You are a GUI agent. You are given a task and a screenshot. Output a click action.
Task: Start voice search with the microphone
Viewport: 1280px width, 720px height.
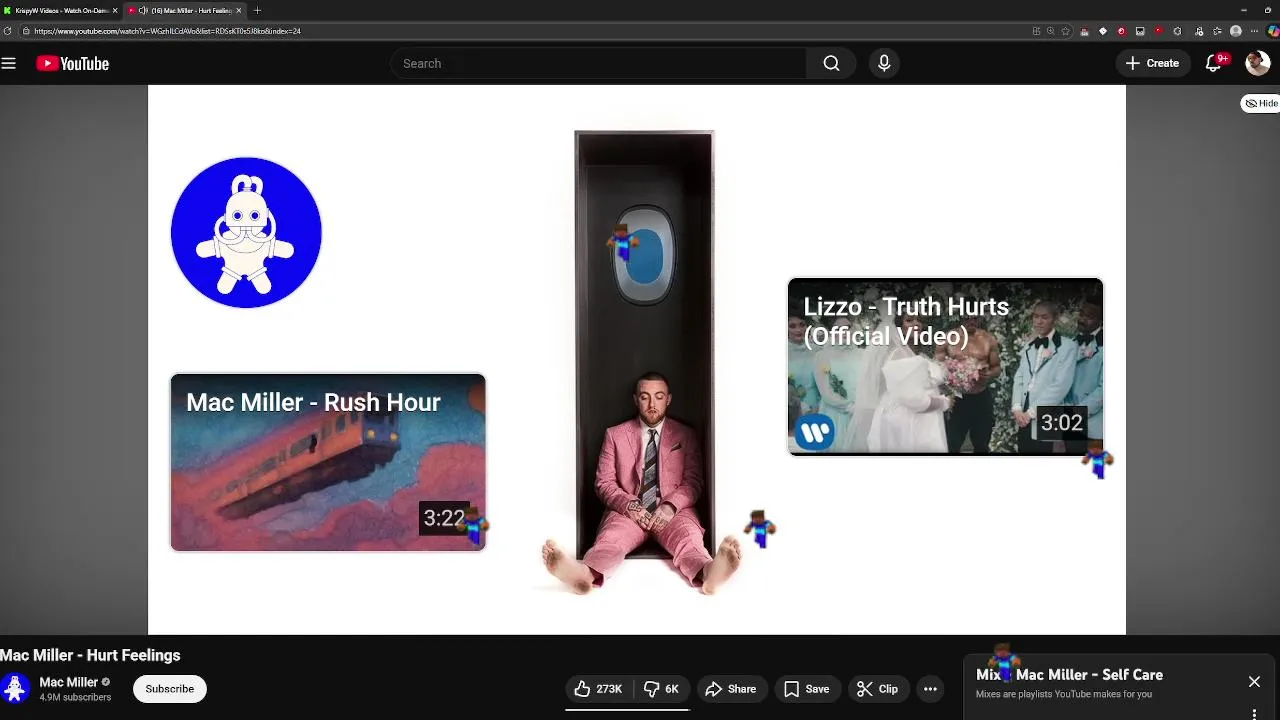coord(884,63)
